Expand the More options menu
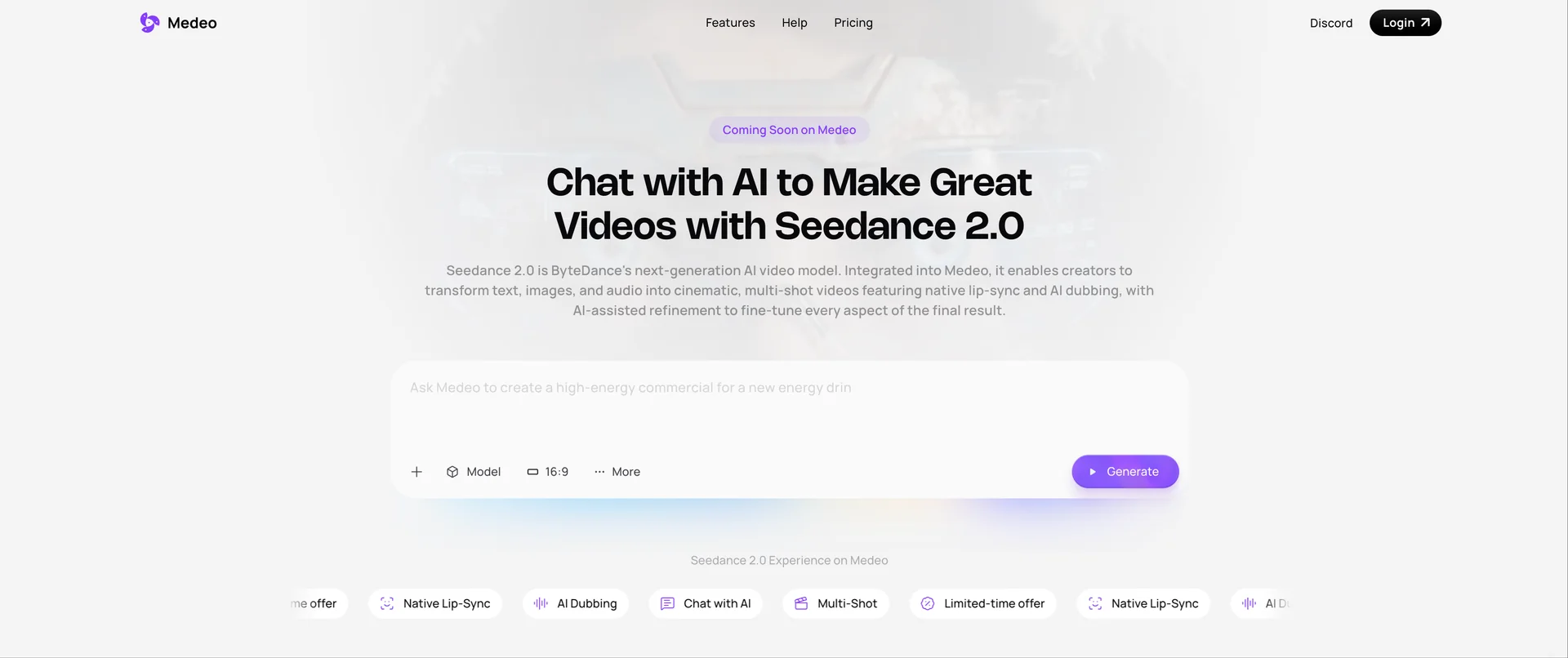Image resolution: width=1568 pixels, height=658 pixels. pyautogui.click(x=617, y=472)
